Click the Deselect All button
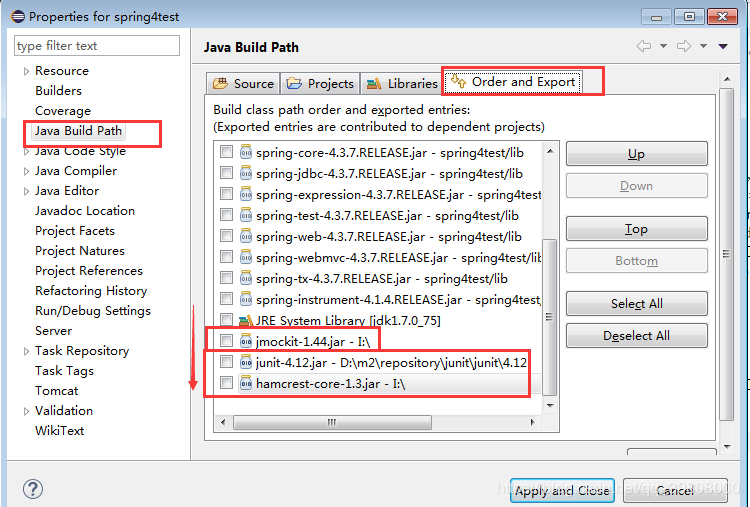 (x=637, y=335)
